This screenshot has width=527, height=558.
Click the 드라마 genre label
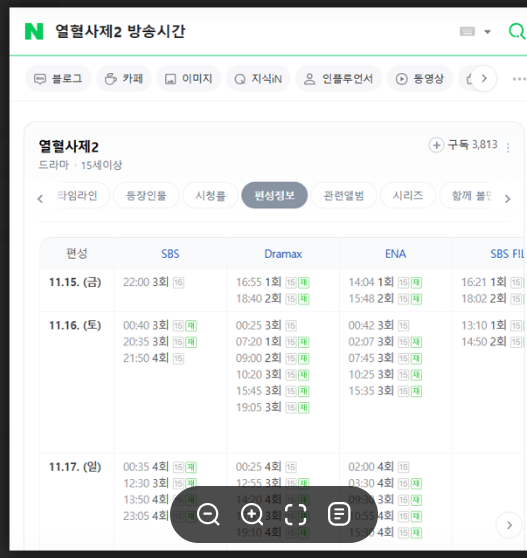54,165
